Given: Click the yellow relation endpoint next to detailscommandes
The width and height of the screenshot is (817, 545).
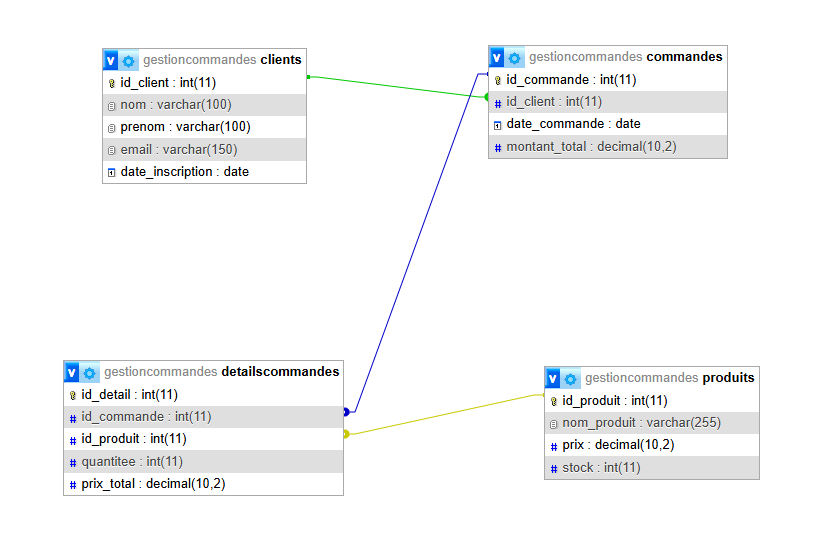Looking at the screenshot, I should (x=346, y=434).
